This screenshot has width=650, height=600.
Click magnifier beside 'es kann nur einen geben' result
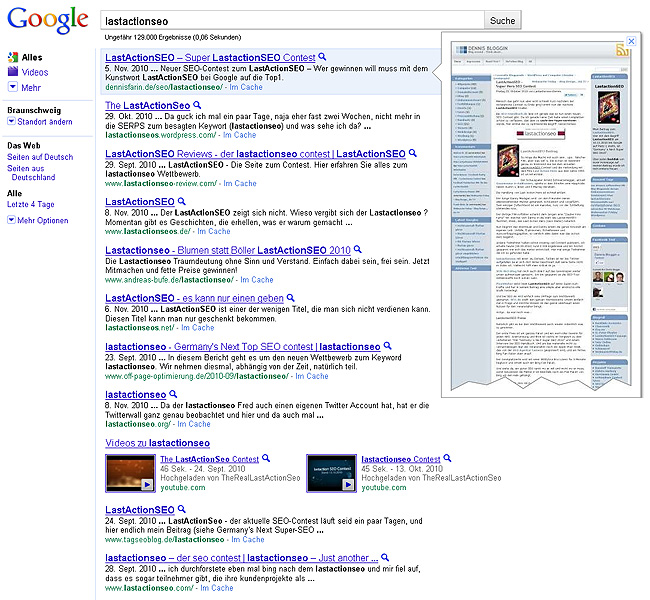pos(291,297)
